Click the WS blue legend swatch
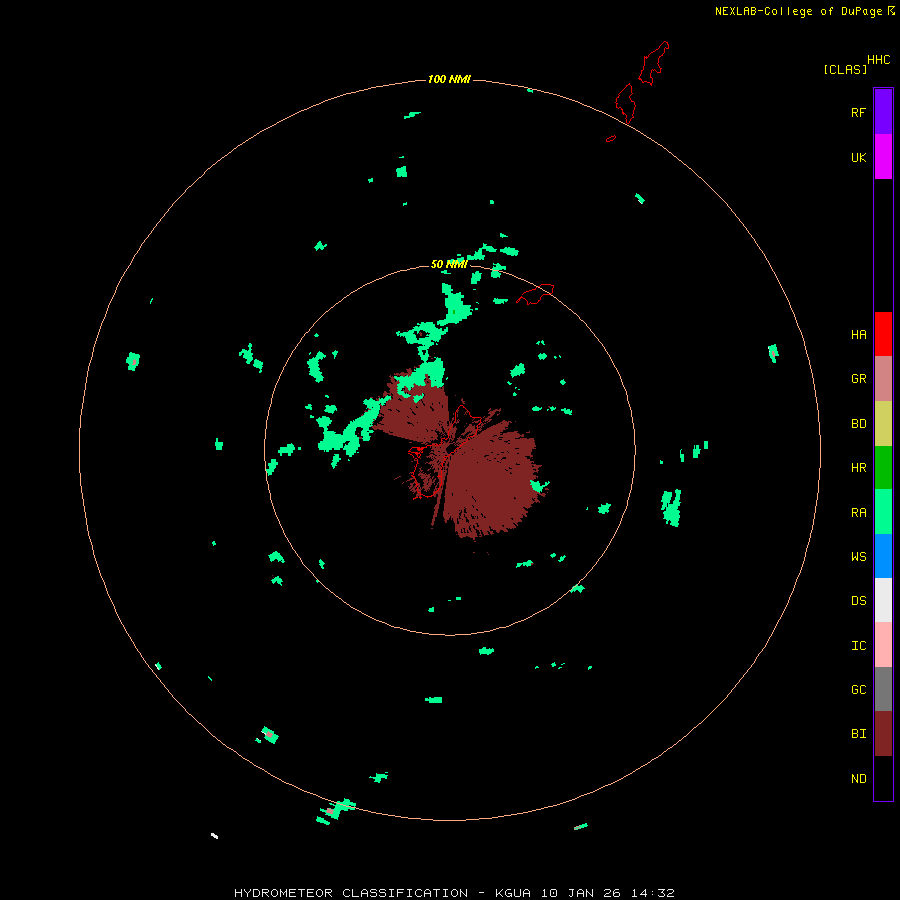This screenshot has height=900, width=900. point(883,556)
